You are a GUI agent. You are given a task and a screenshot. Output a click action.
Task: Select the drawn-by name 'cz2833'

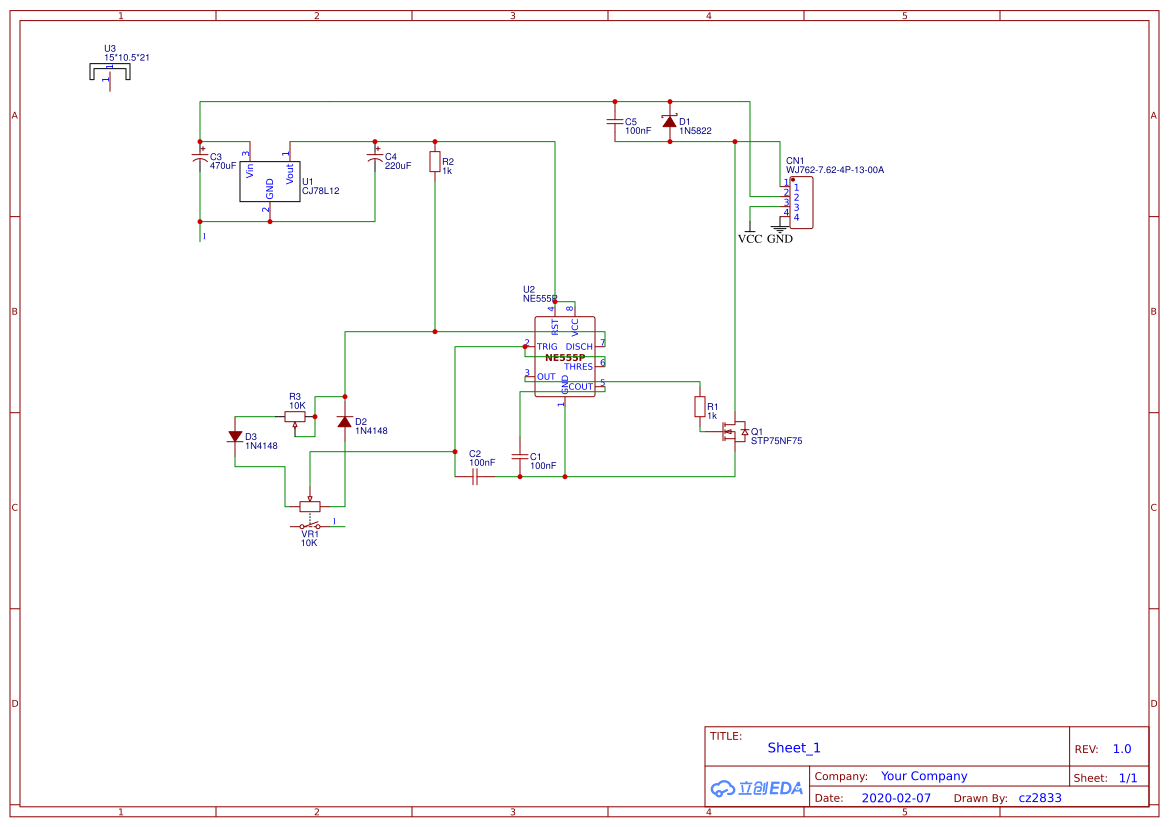1040,798
